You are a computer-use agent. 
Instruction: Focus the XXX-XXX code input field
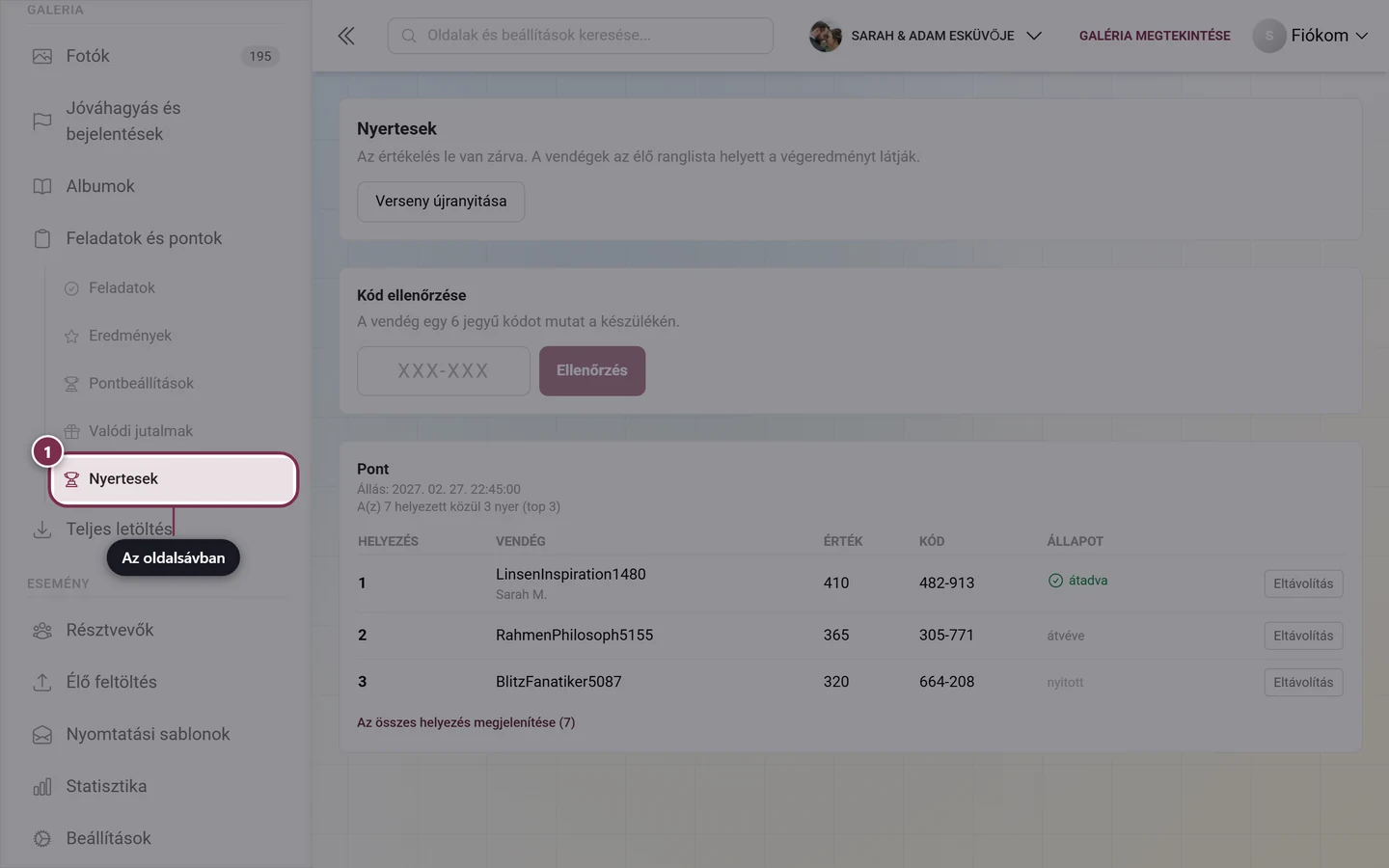(444, 371)
